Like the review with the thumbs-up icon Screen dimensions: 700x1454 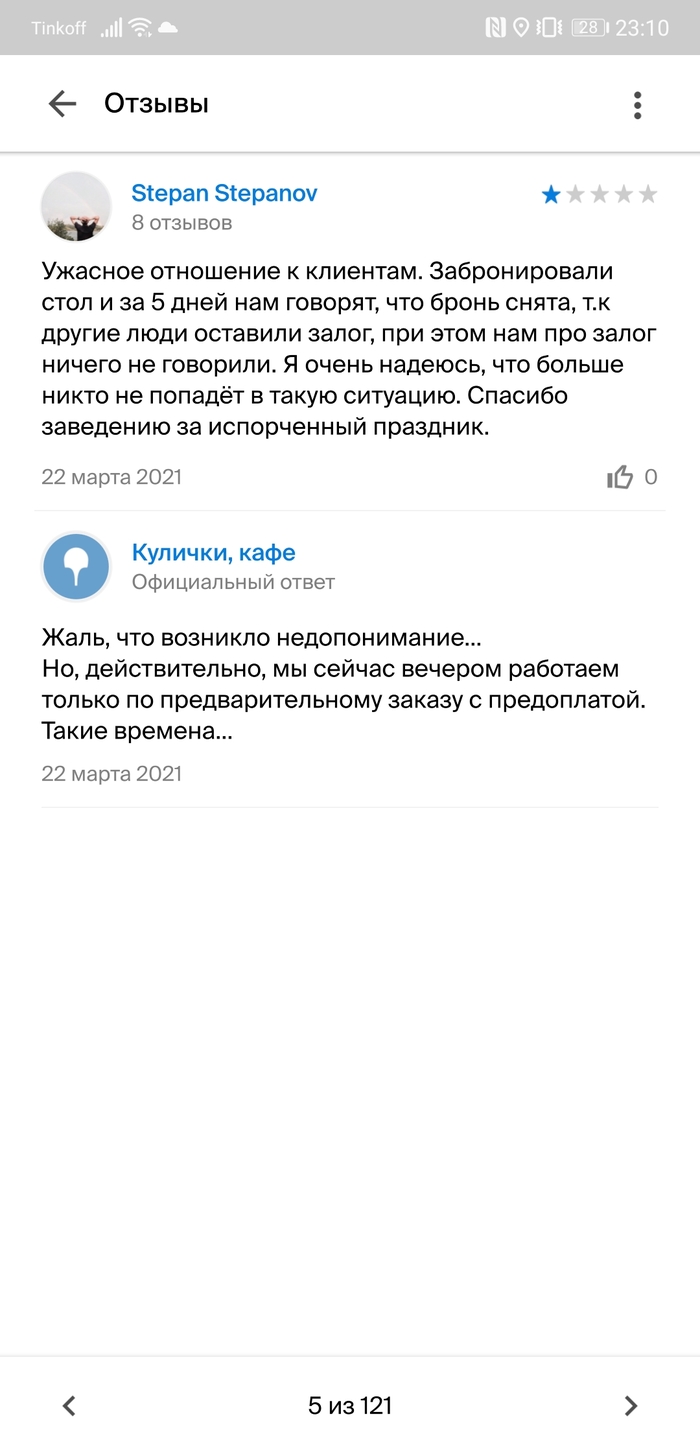pyautogui.click(x=620, y=477)
